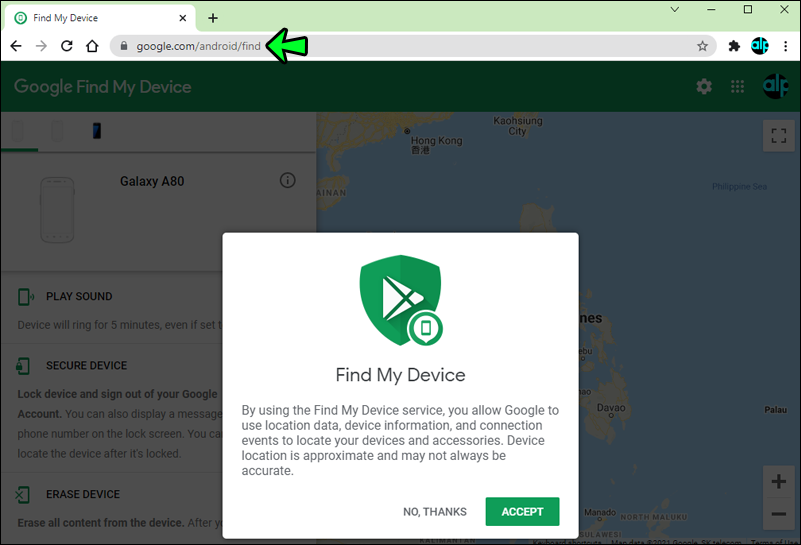Viewport: 801px width, 545px height.
Task: Click the Galaxy A80 phone image
Action: 57,209
